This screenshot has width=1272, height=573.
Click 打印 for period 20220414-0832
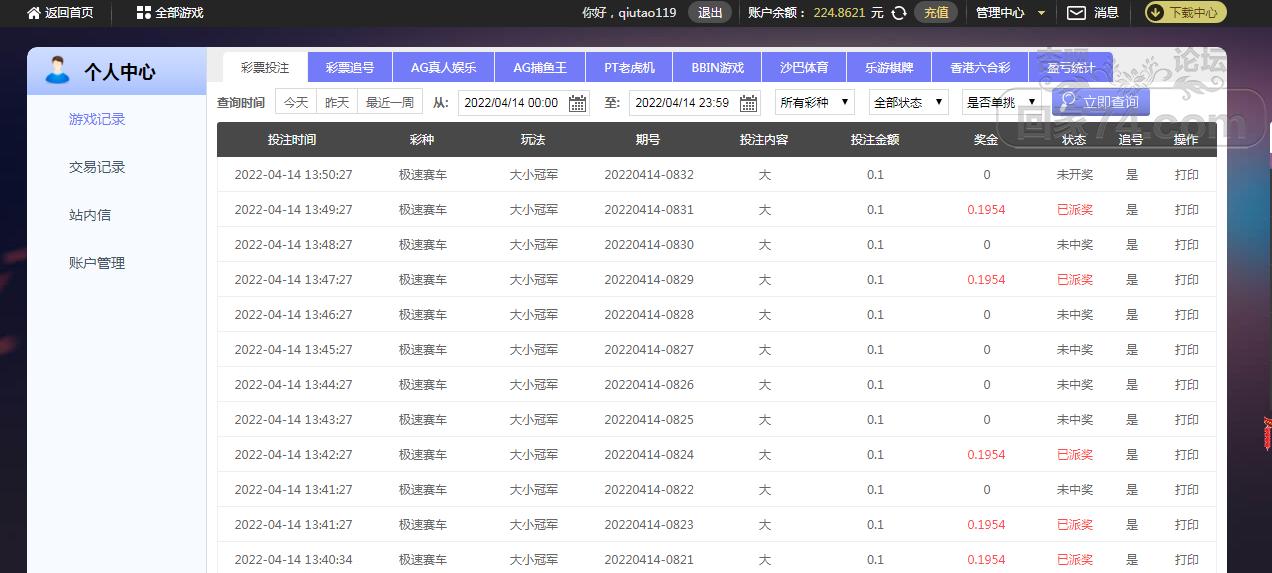point(1187,175)
